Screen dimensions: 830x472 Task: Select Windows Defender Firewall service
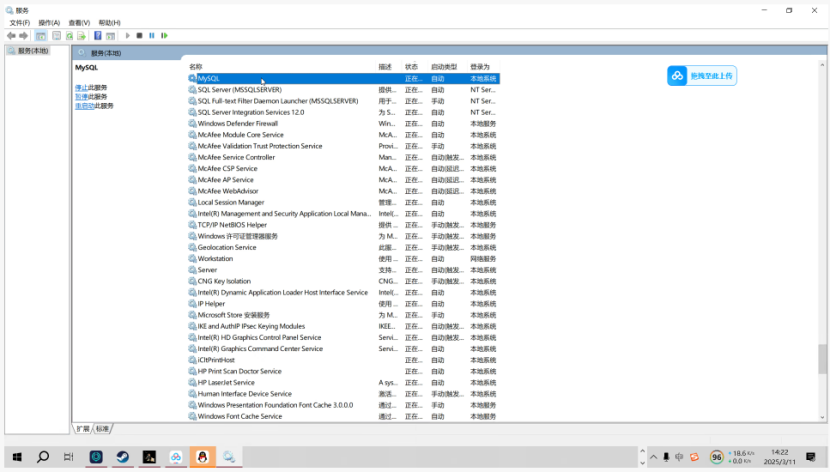344,123
